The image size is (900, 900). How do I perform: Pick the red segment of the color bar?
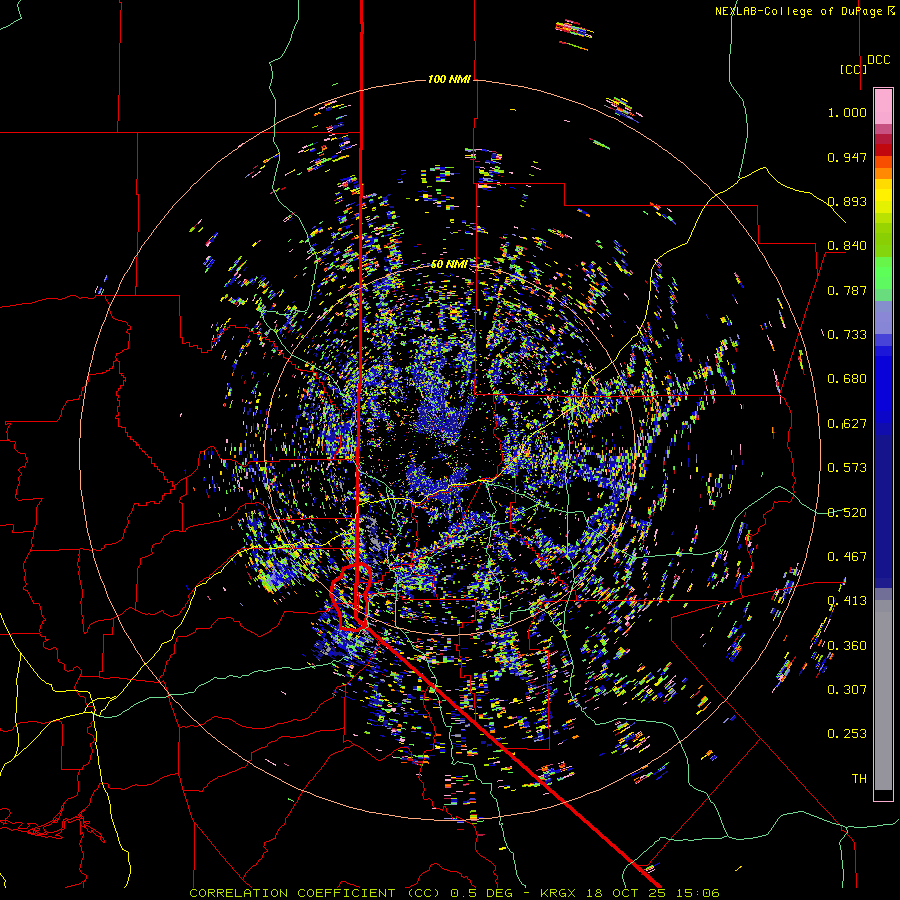tap(883, 150)
